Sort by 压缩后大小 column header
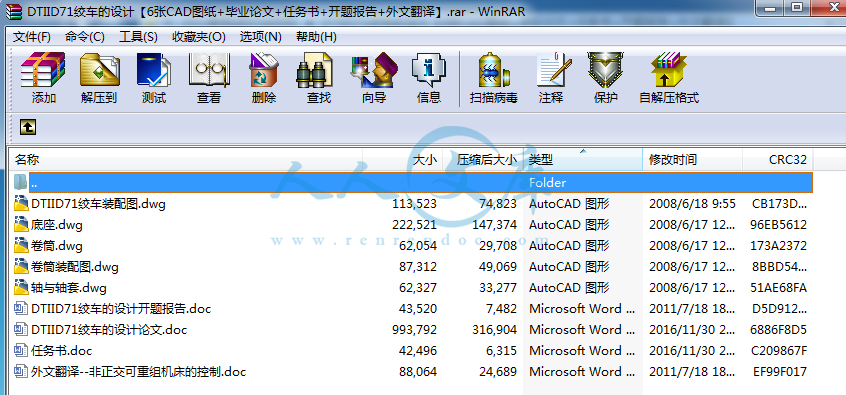Viewport: 846px width, 395px height. [x=483, y=160]
